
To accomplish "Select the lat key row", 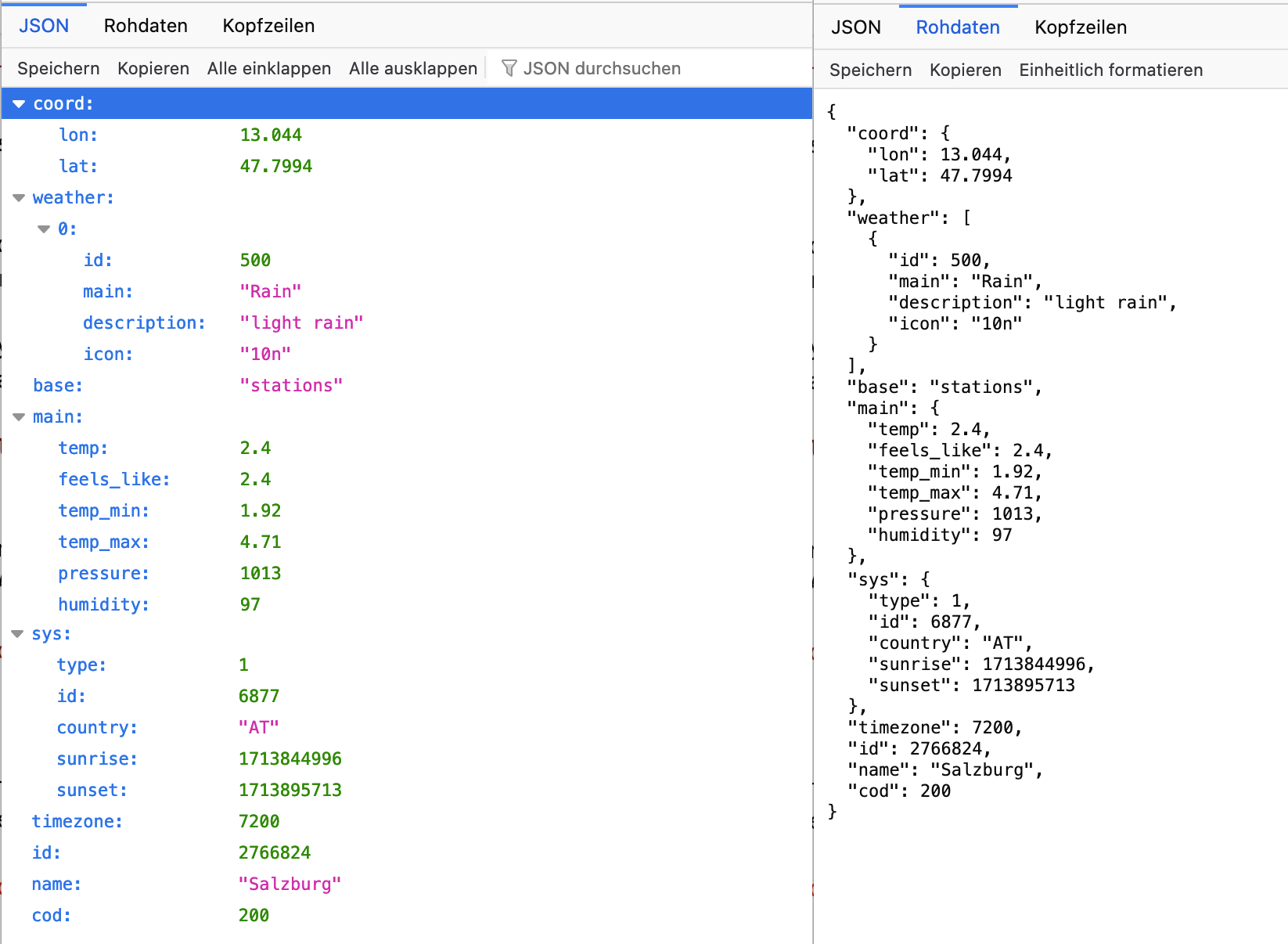I will coord(407,167).
